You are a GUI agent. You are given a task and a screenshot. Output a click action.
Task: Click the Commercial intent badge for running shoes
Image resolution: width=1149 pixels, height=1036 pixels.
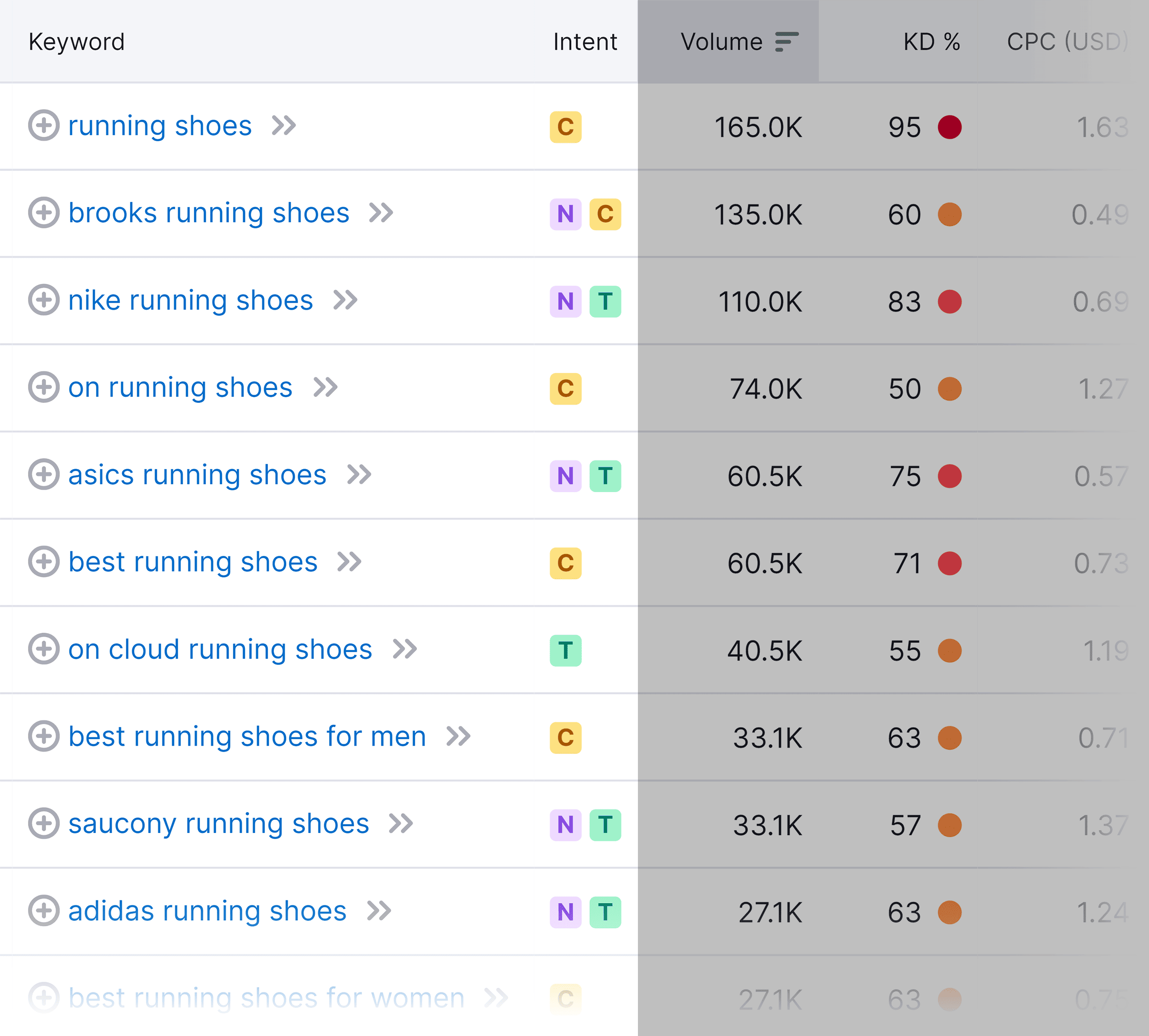(x=565, y=128)
